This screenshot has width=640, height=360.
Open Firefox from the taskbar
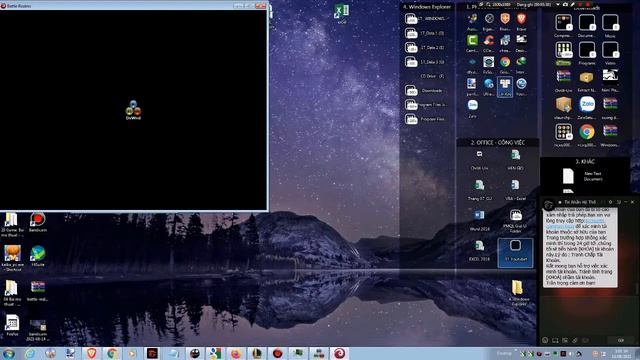236,353
